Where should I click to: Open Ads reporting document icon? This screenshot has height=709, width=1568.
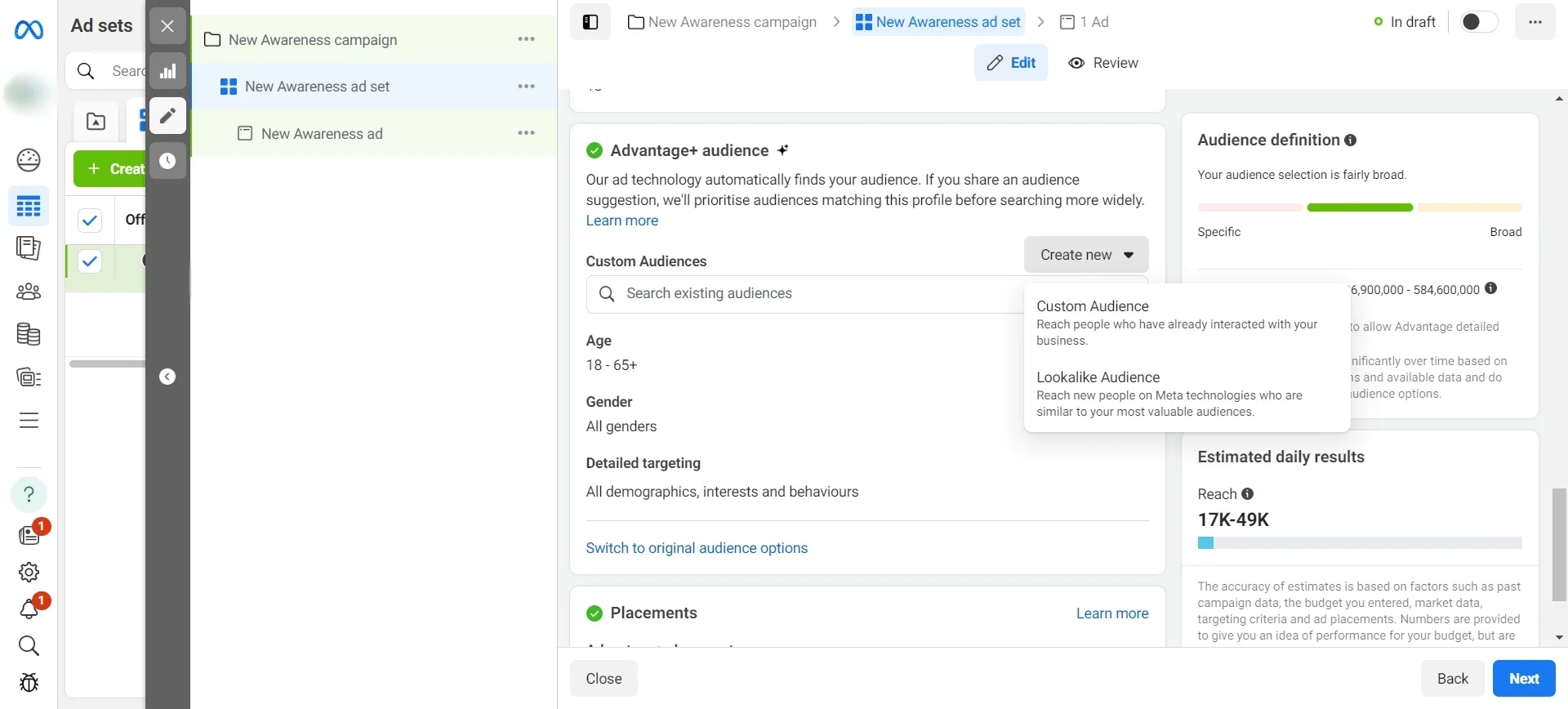click(29, 248)
